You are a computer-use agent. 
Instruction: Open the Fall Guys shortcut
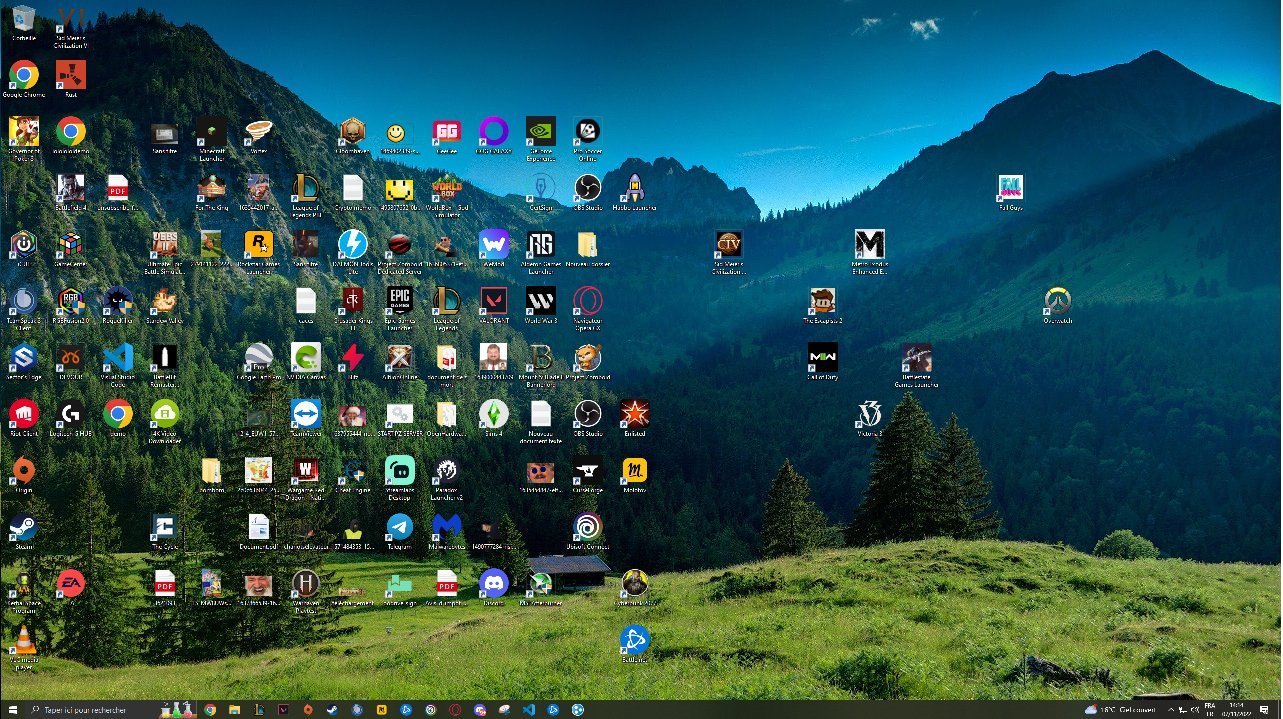1010,188
